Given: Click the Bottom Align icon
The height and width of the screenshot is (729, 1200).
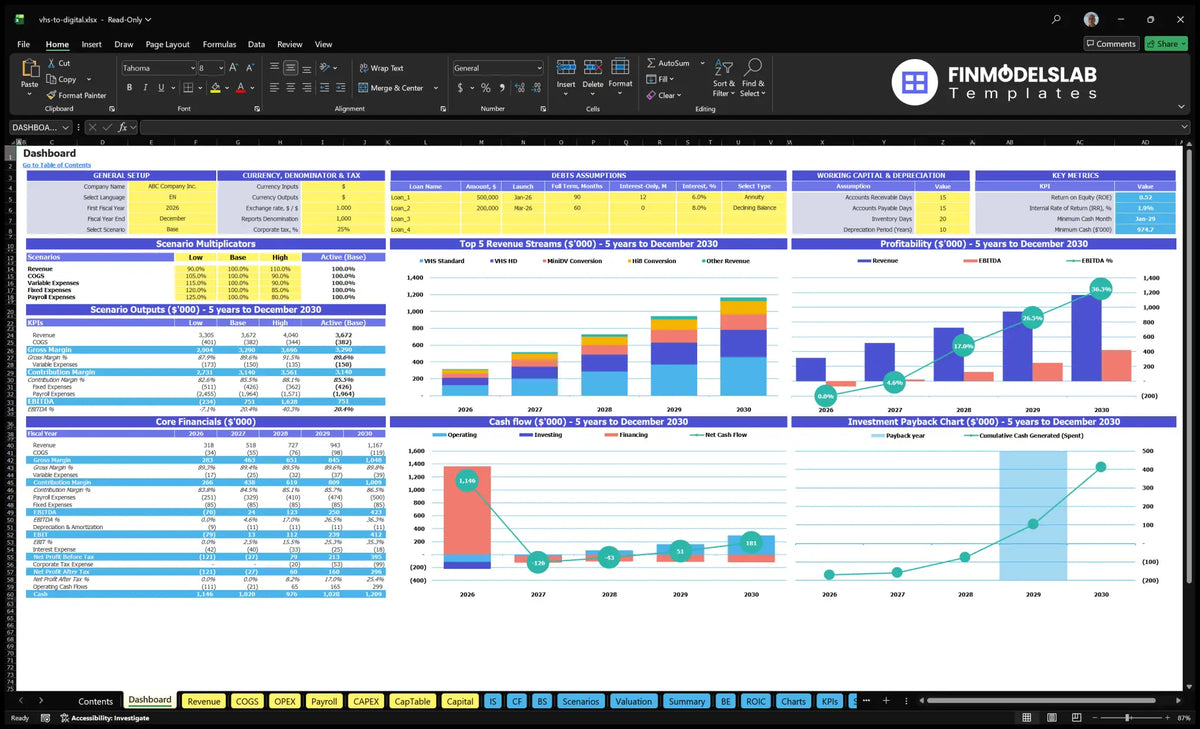Looking at the screenshot, I should (x=307, y=68).
